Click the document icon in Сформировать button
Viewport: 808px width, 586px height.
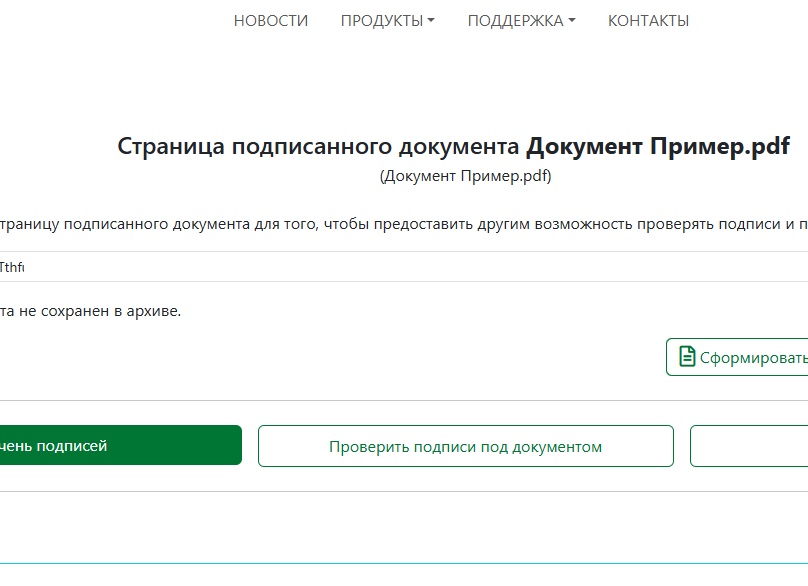[687, 357]
